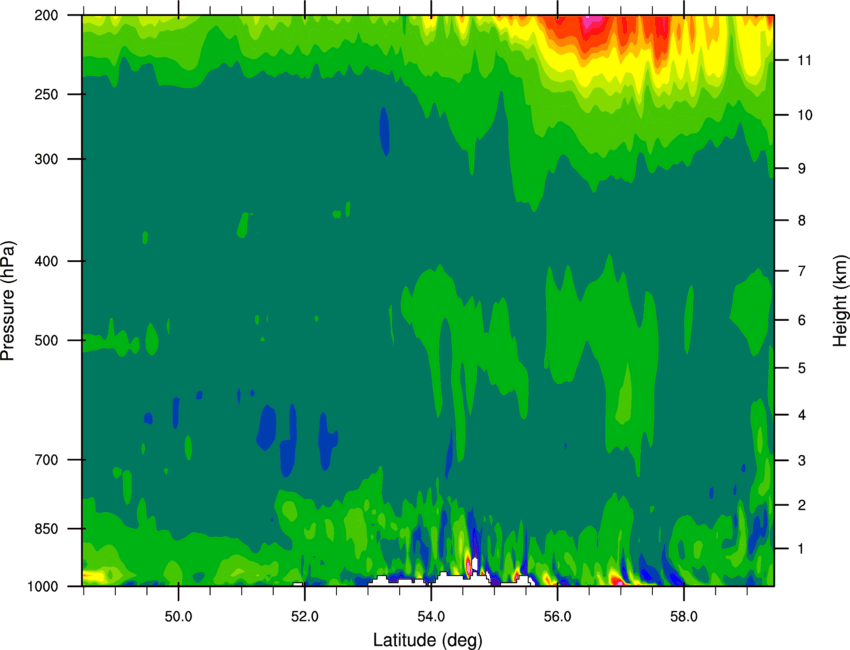Pick the 5 km height label
Viewport: 850px width, 650px height.
coord(801,368)
